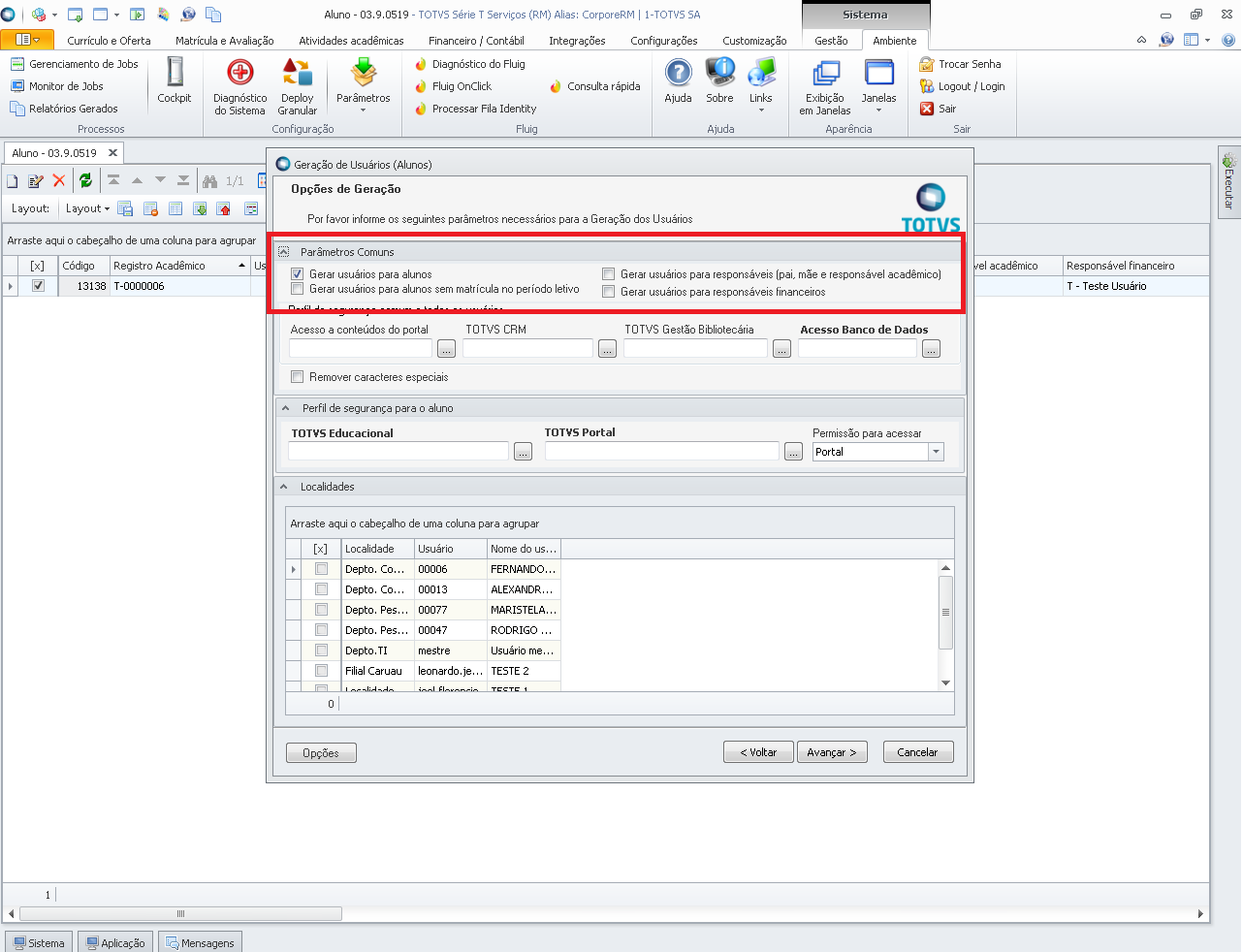
Task: Open Fluig OnClick
Action: [x=453, y=86]
